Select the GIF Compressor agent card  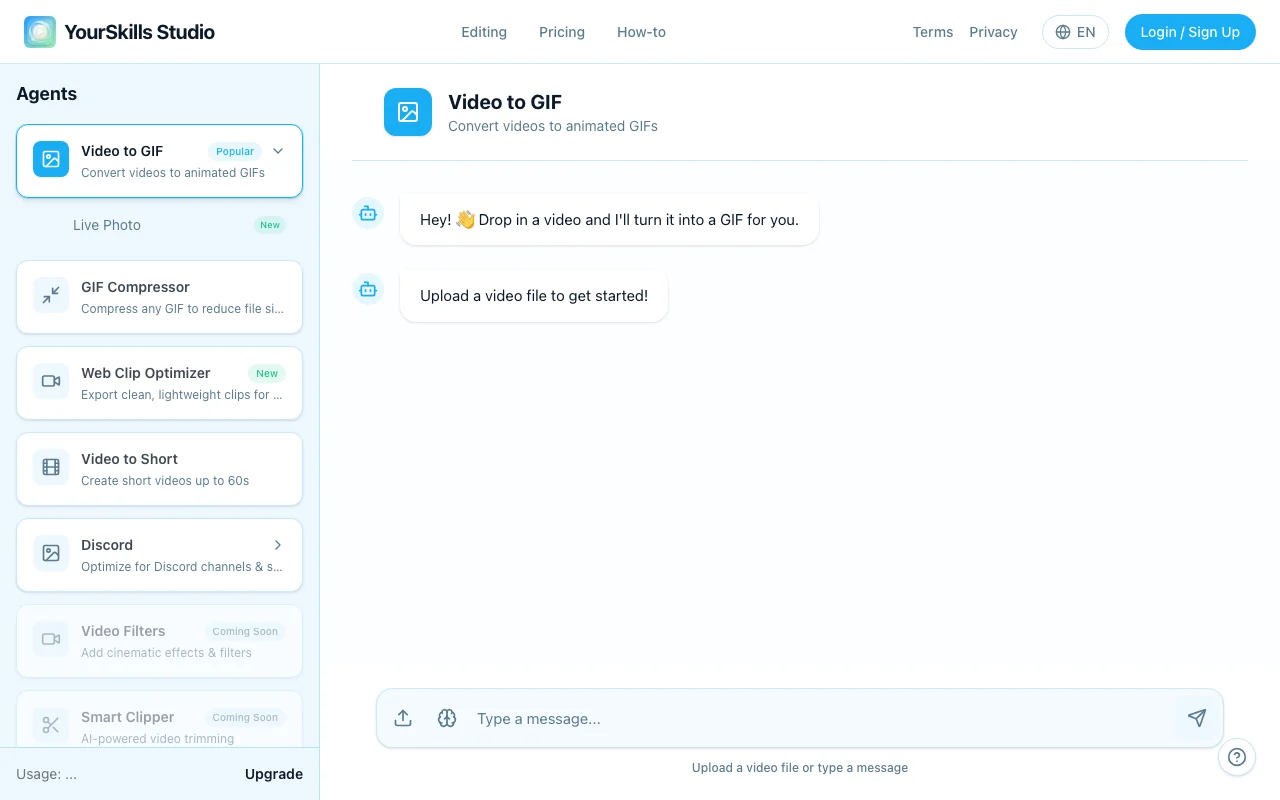(159, 297)
